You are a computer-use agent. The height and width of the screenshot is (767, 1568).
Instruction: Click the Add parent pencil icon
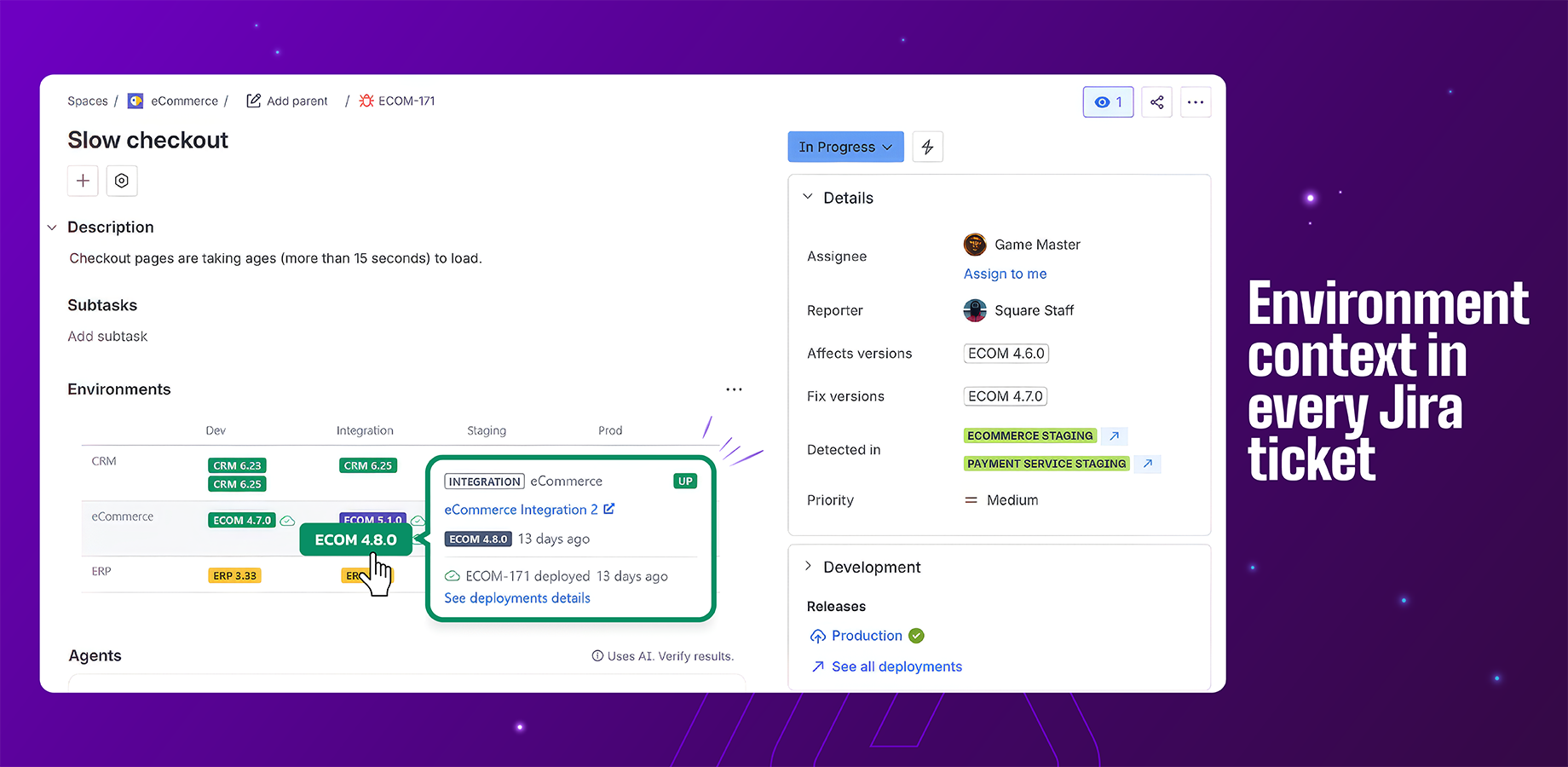[253, 101]
